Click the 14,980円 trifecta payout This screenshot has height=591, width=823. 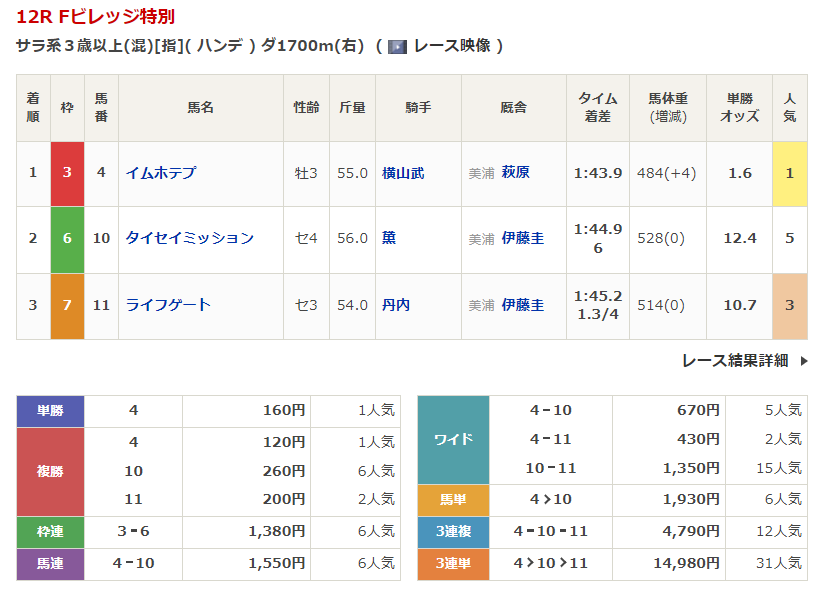click(x=686, y=564)
